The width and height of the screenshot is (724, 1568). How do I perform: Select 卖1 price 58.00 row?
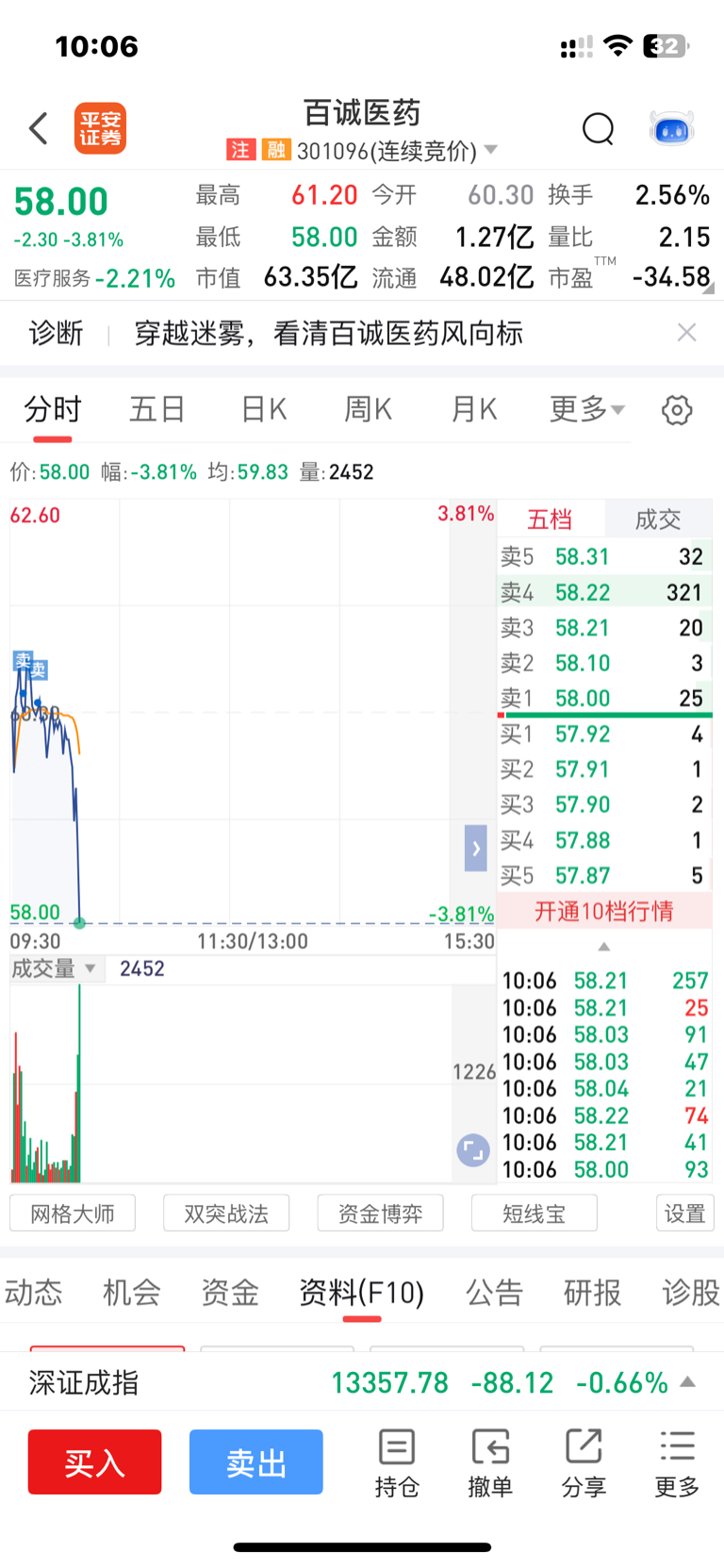tap(604, 698)
